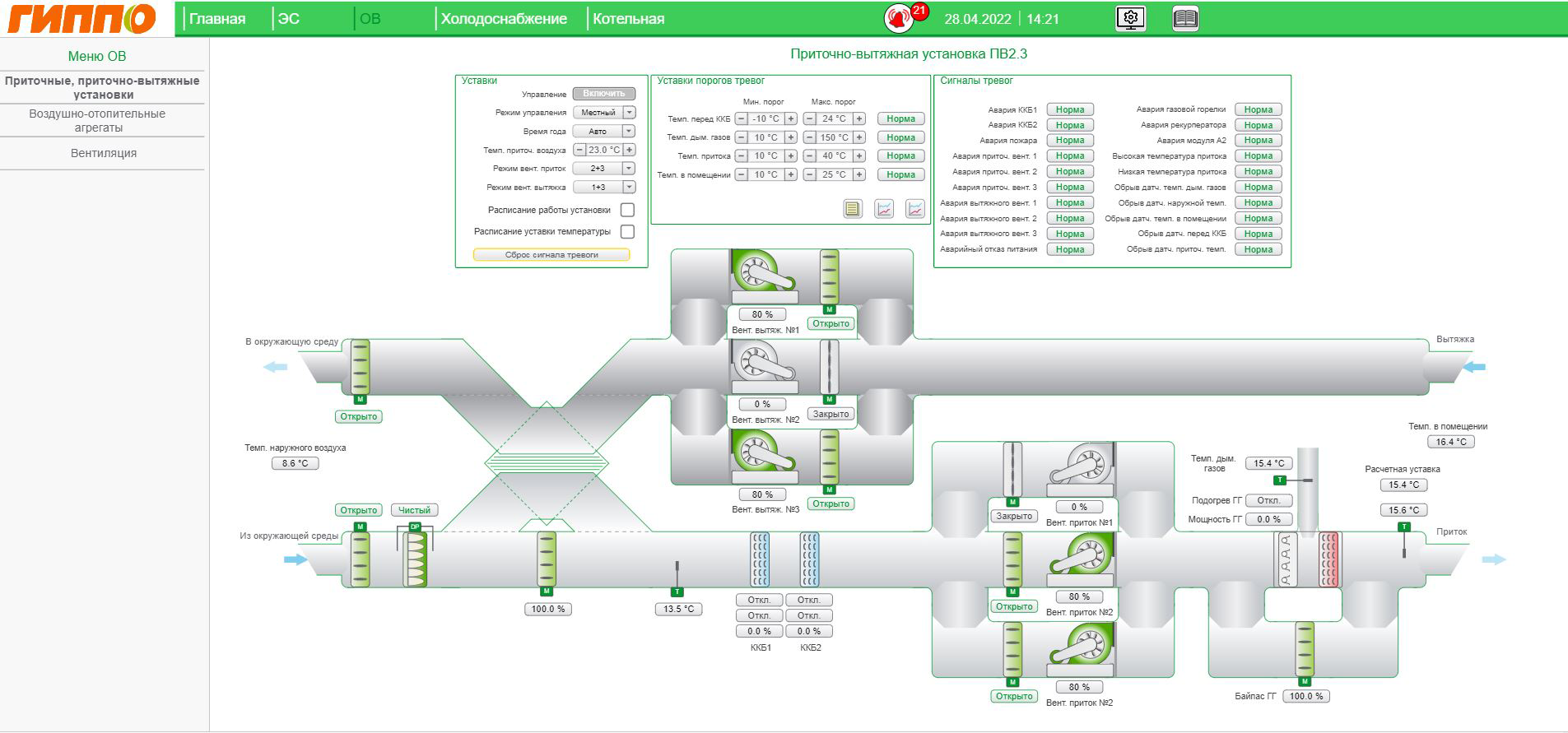
Task: Open the manual book icon
Action: click(1184, 18)
